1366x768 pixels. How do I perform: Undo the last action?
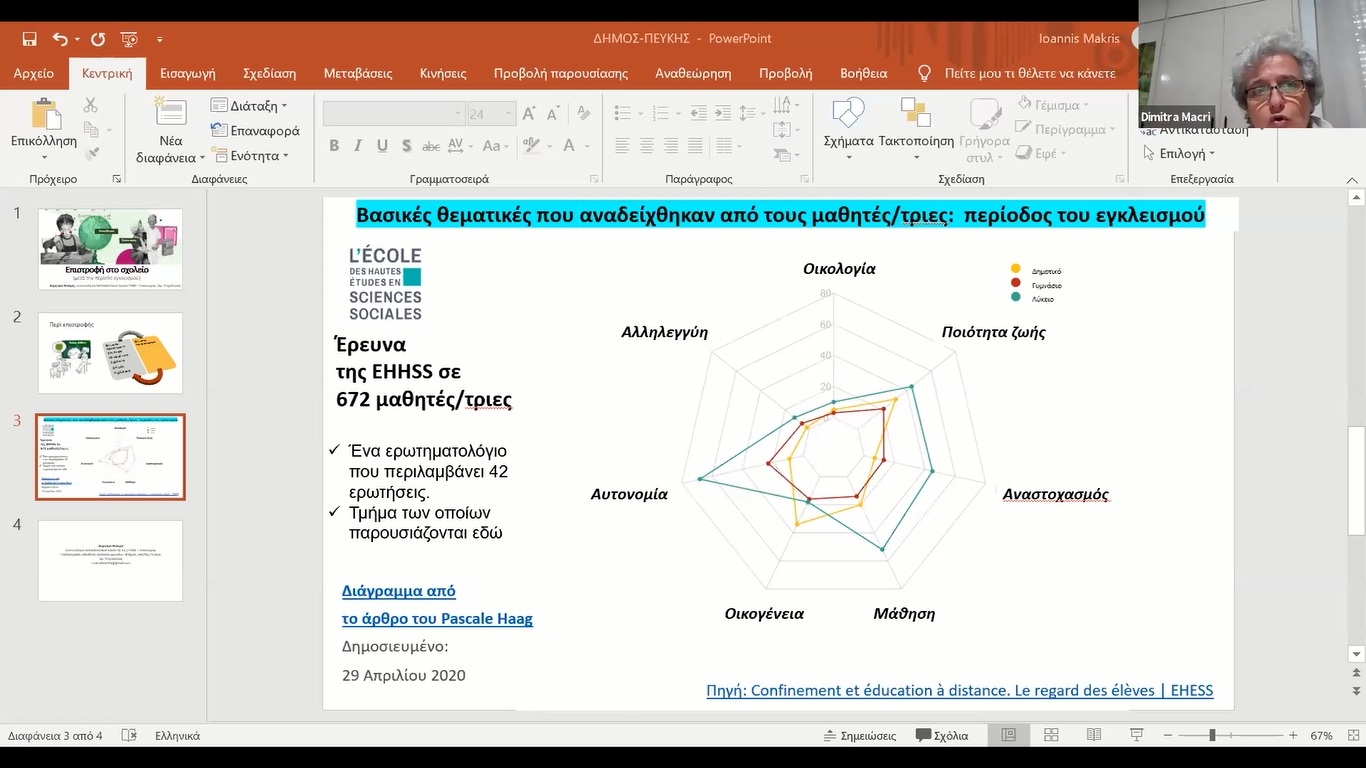(x=59, y=39)
